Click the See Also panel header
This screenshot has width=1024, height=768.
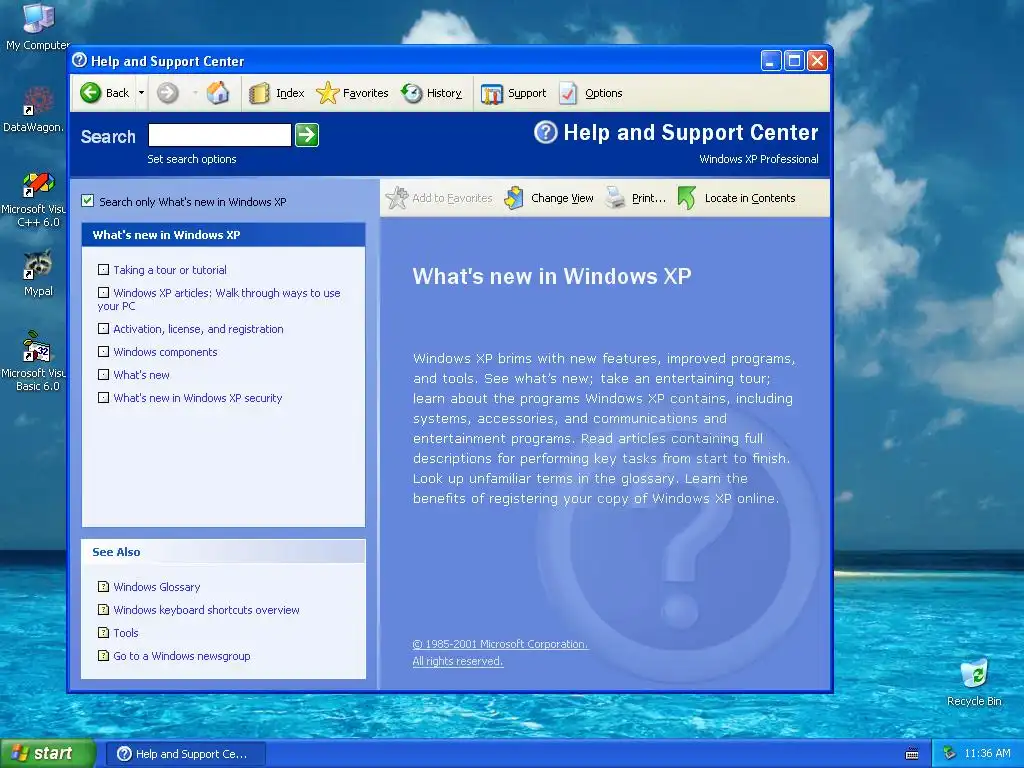click(223, 552)
